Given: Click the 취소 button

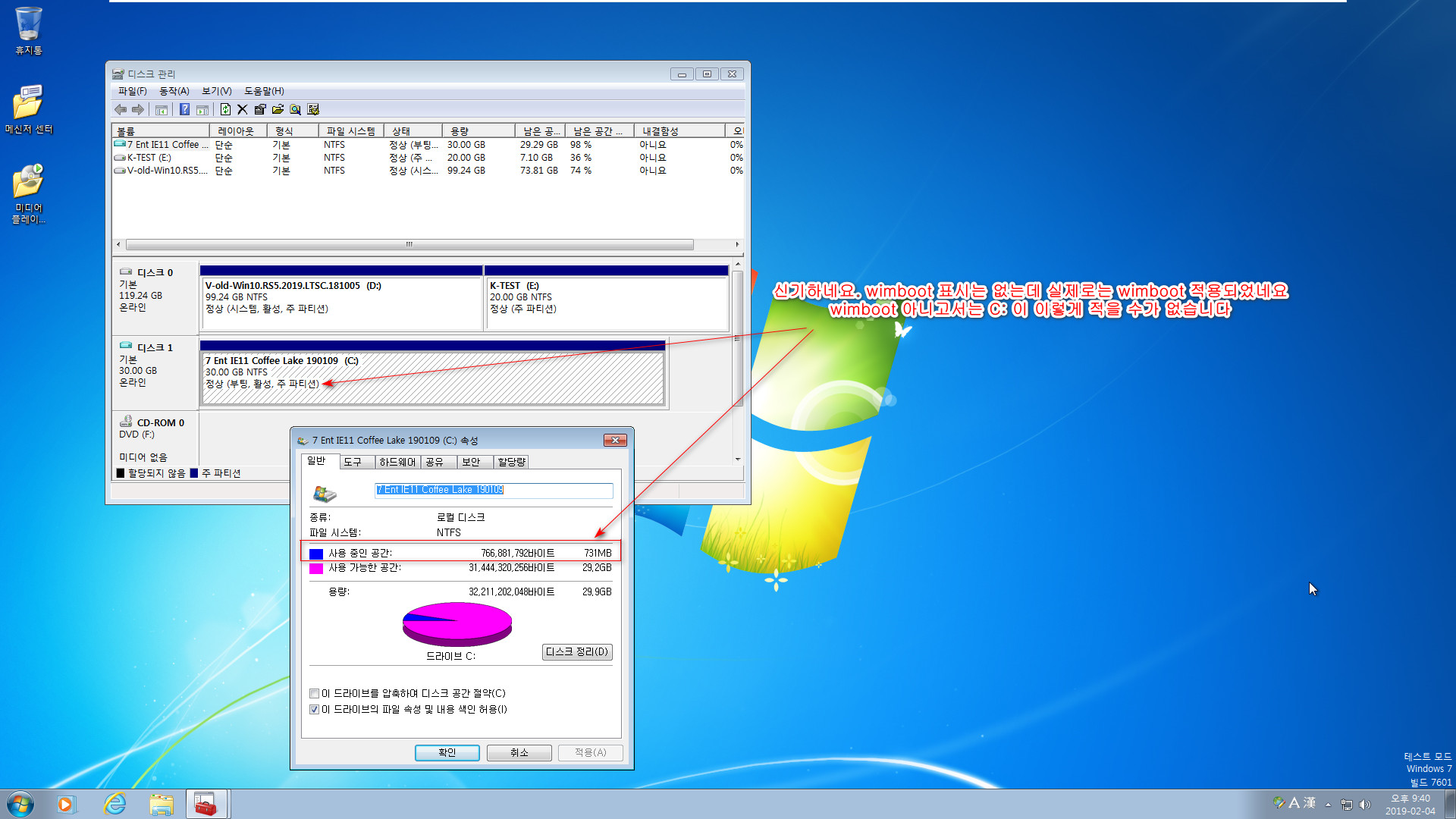Looking at the screenshot, I should click(519, 752).
